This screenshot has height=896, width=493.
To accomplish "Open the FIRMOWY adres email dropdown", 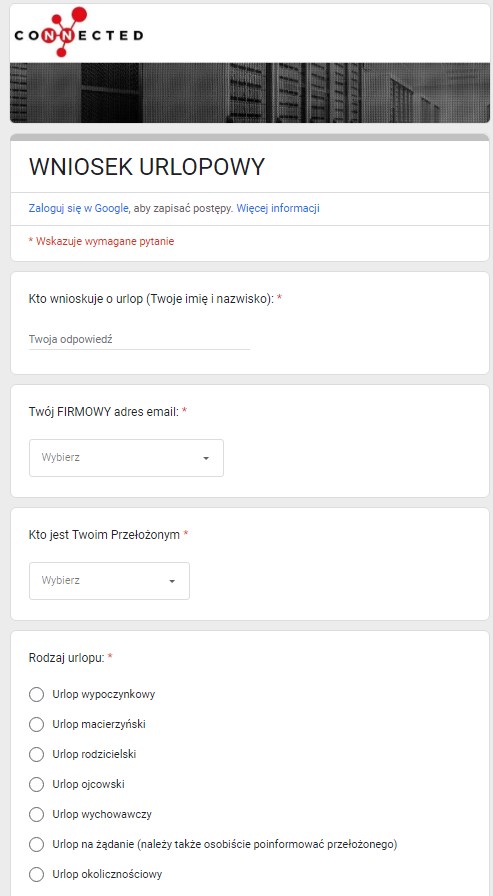I will tap(126, 458).
